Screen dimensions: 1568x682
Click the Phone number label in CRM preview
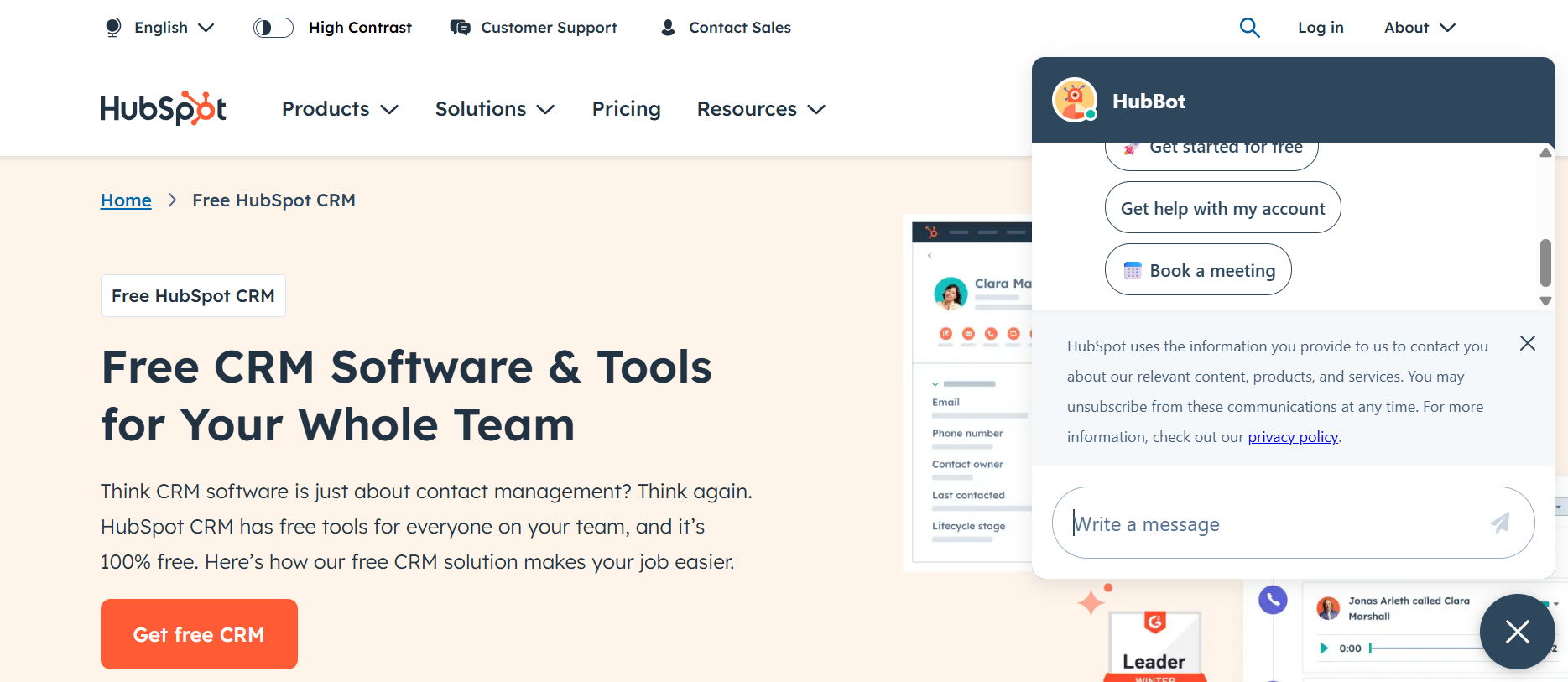(x=967, y=434)
